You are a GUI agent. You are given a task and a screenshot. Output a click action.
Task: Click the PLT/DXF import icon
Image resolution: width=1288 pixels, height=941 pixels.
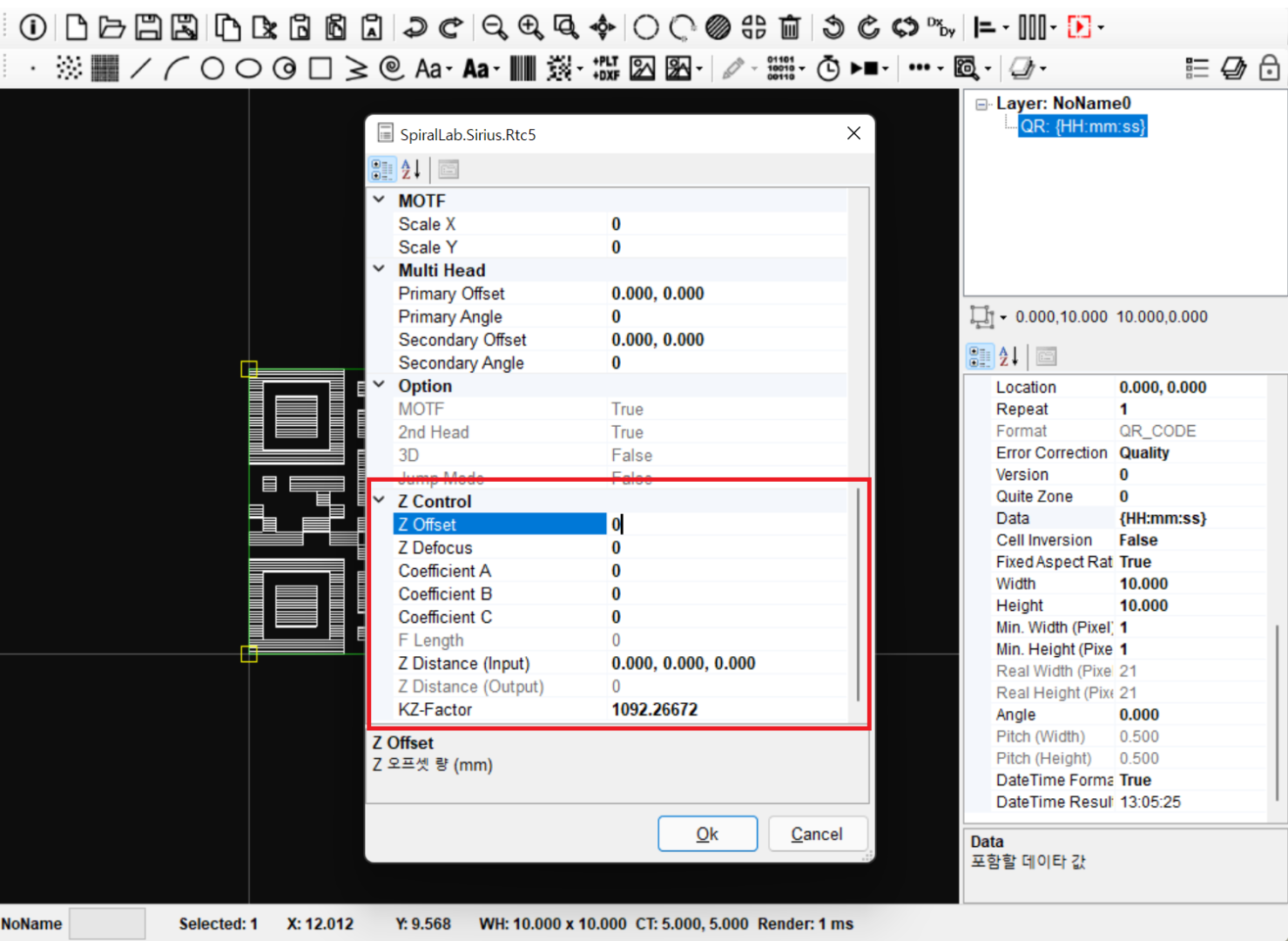(x=605, y=68)
